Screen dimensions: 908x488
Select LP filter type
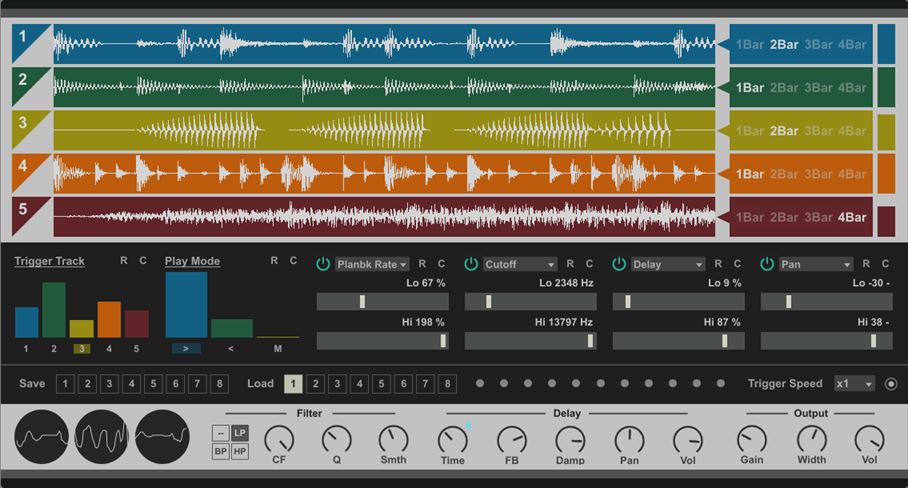(240, 433)
